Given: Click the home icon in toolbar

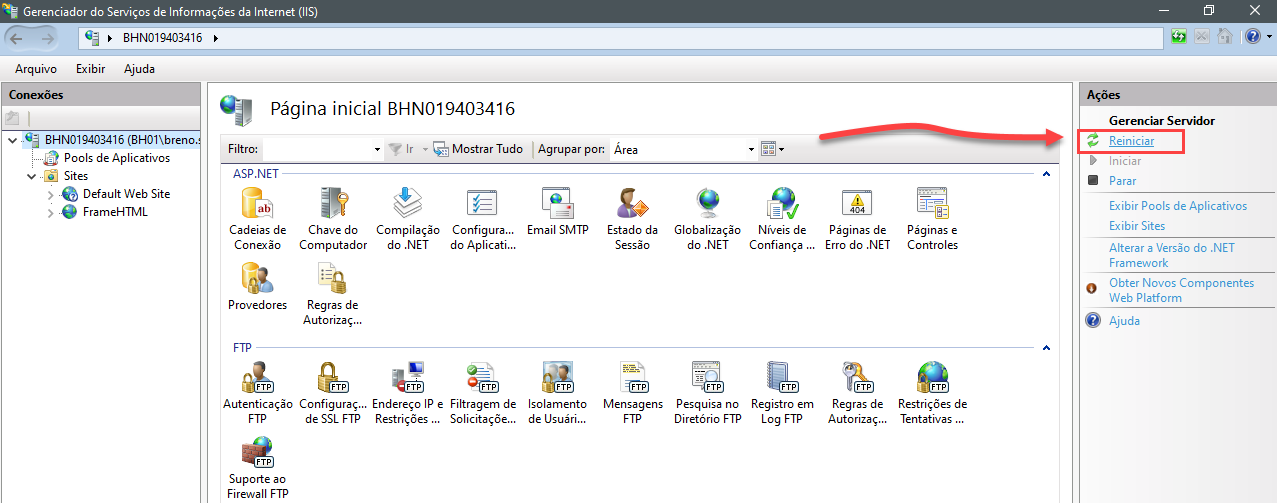Looking at the screenshot, I should 1224,37.
